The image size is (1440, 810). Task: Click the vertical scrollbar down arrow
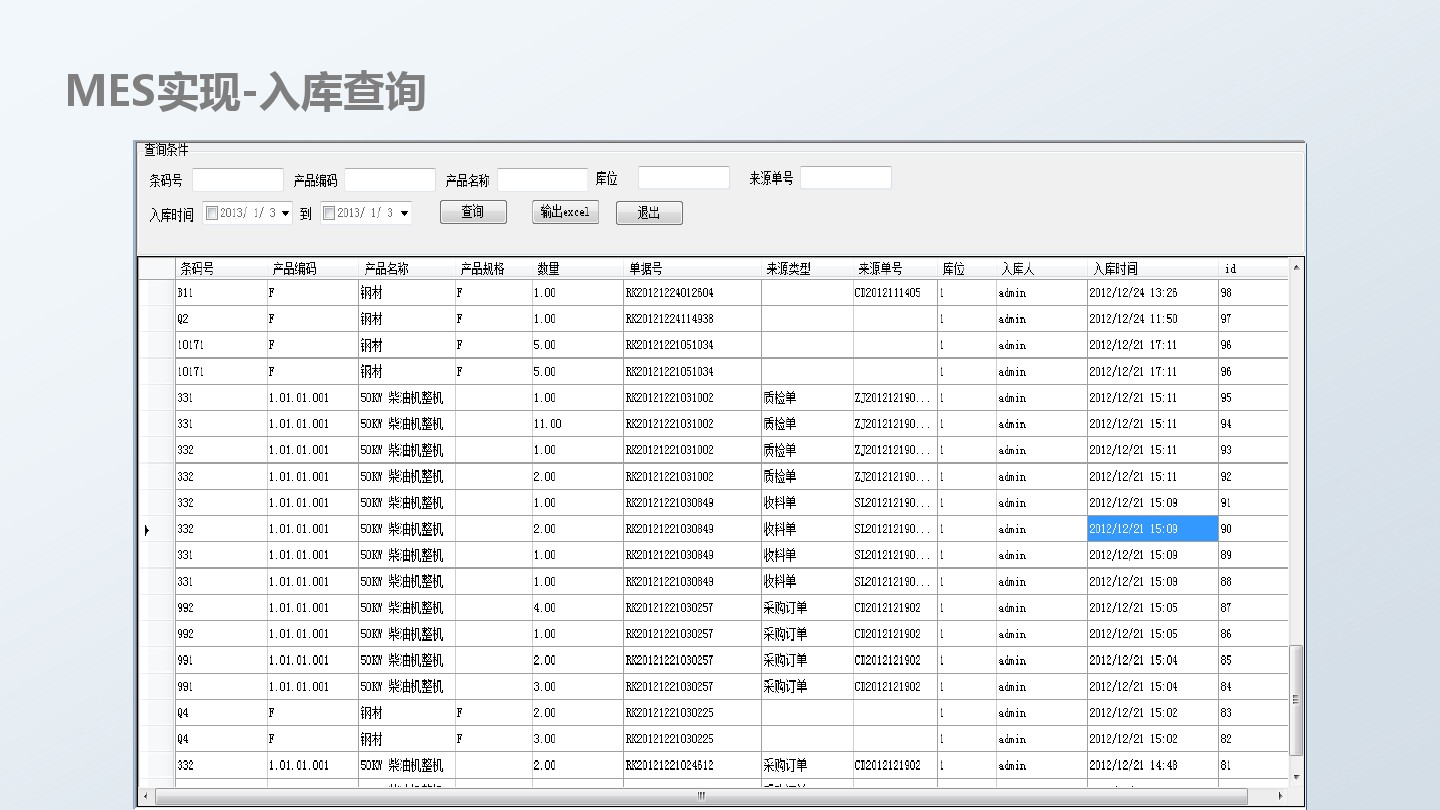pos(1297,777)
